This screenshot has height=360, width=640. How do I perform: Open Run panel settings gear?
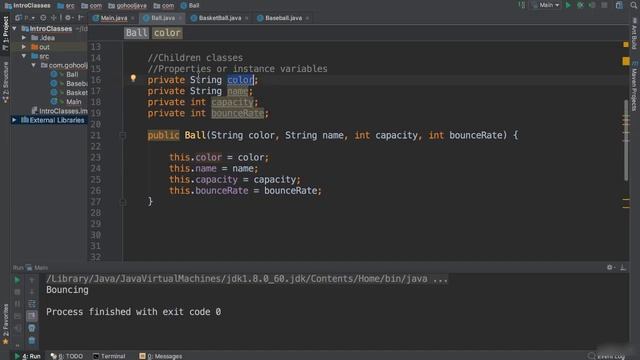(x=610, y=267)
